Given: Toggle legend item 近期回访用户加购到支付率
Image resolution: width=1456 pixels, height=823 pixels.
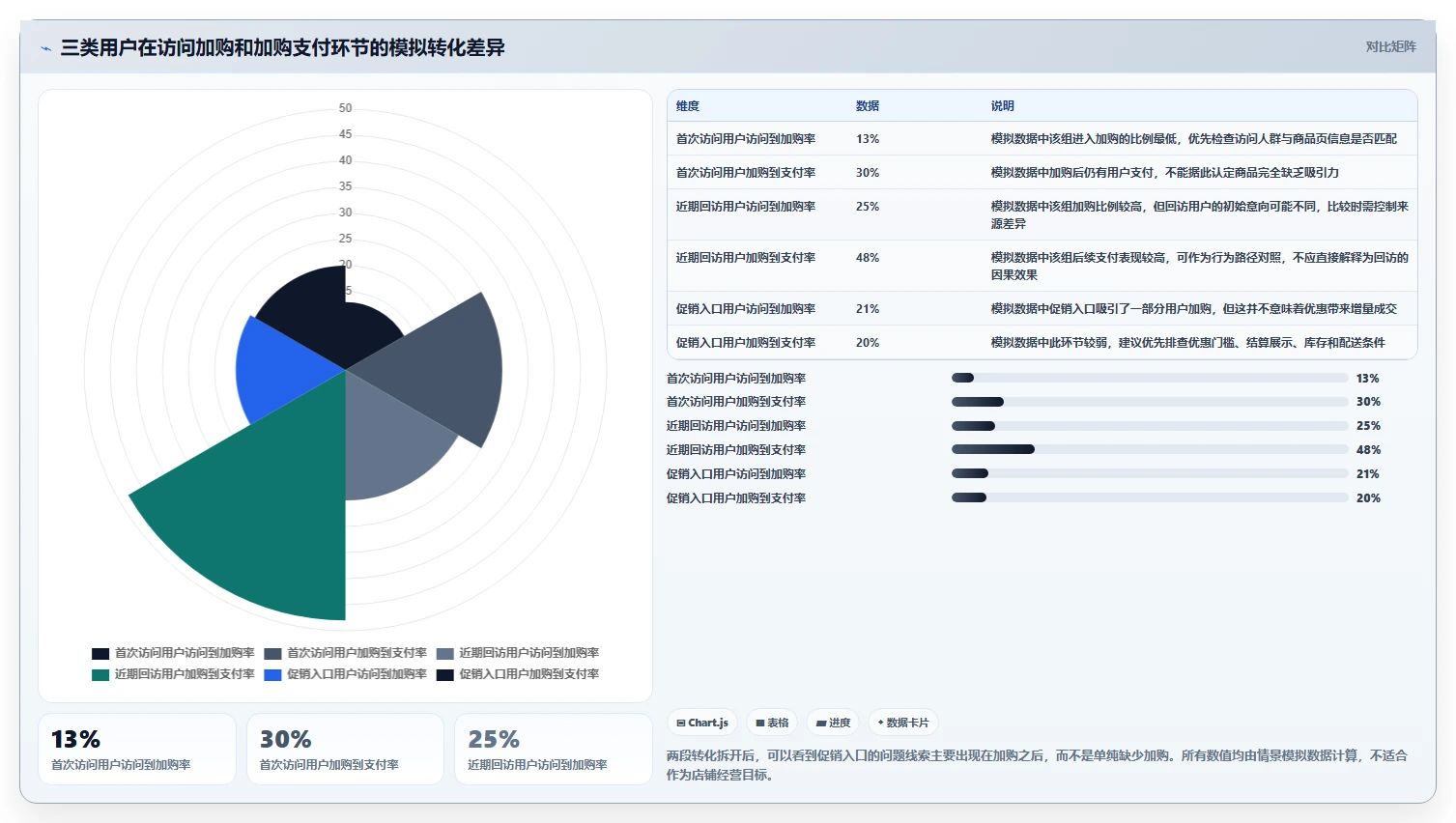Looking at the screenshot, I should (174, 674).
